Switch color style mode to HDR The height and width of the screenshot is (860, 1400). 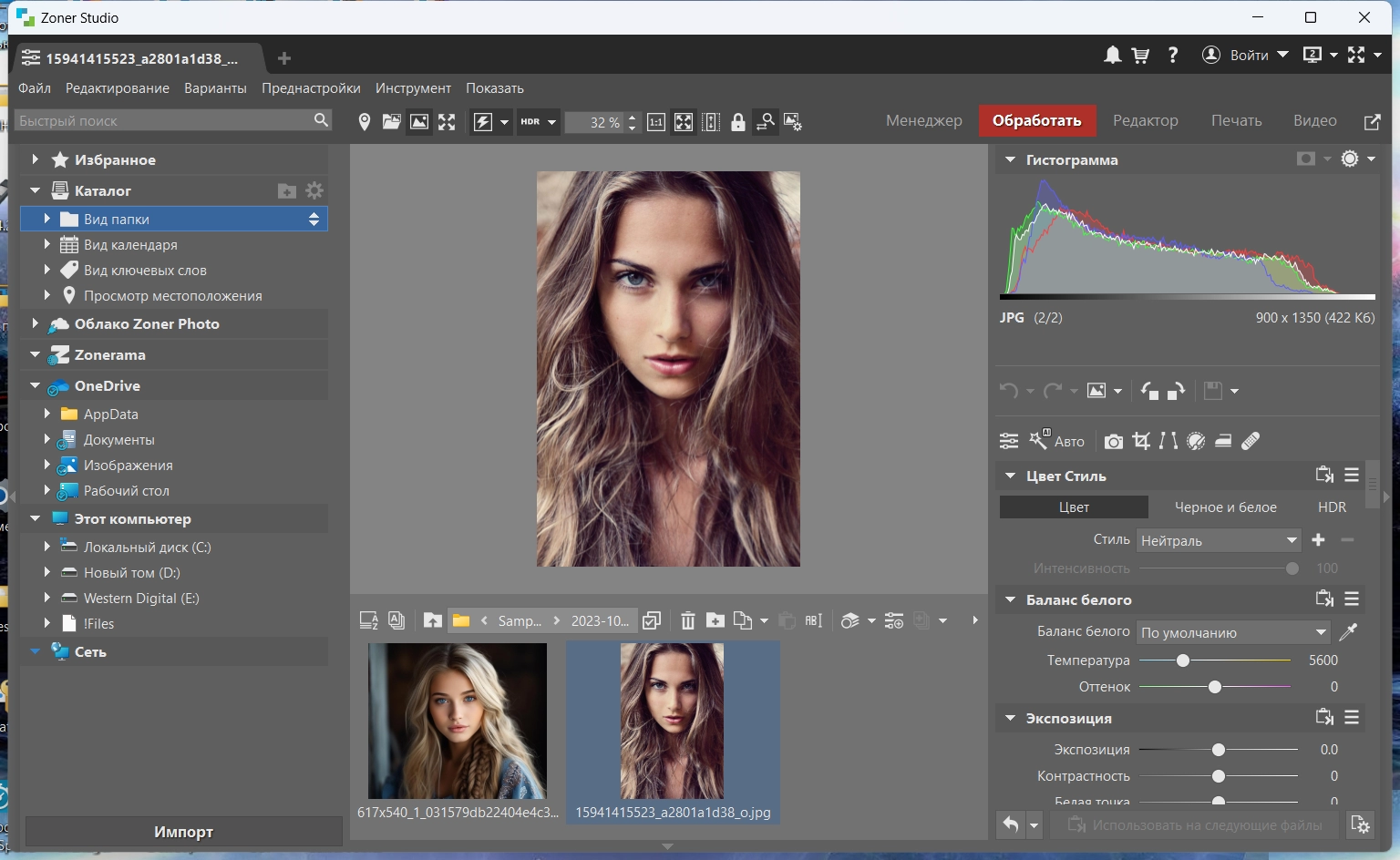(x=1332, y=507)
